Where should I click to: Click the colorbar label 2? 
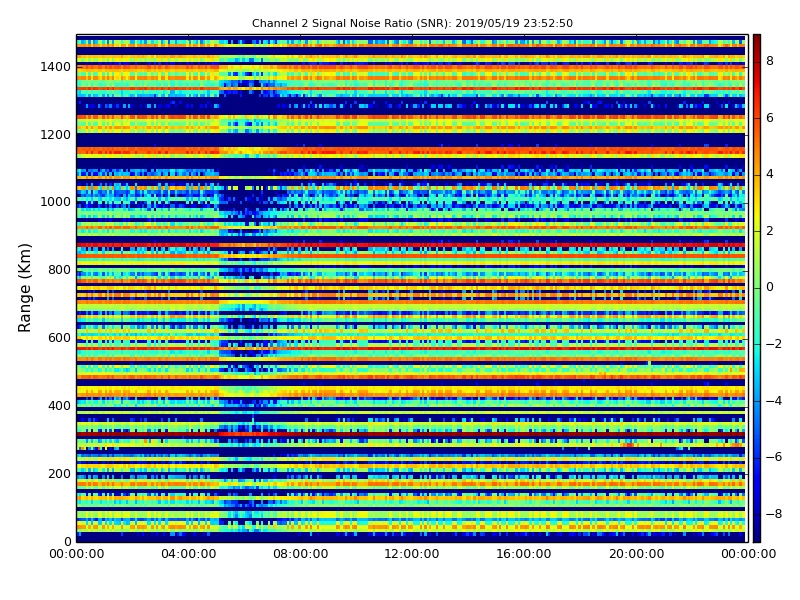[770, 231]
